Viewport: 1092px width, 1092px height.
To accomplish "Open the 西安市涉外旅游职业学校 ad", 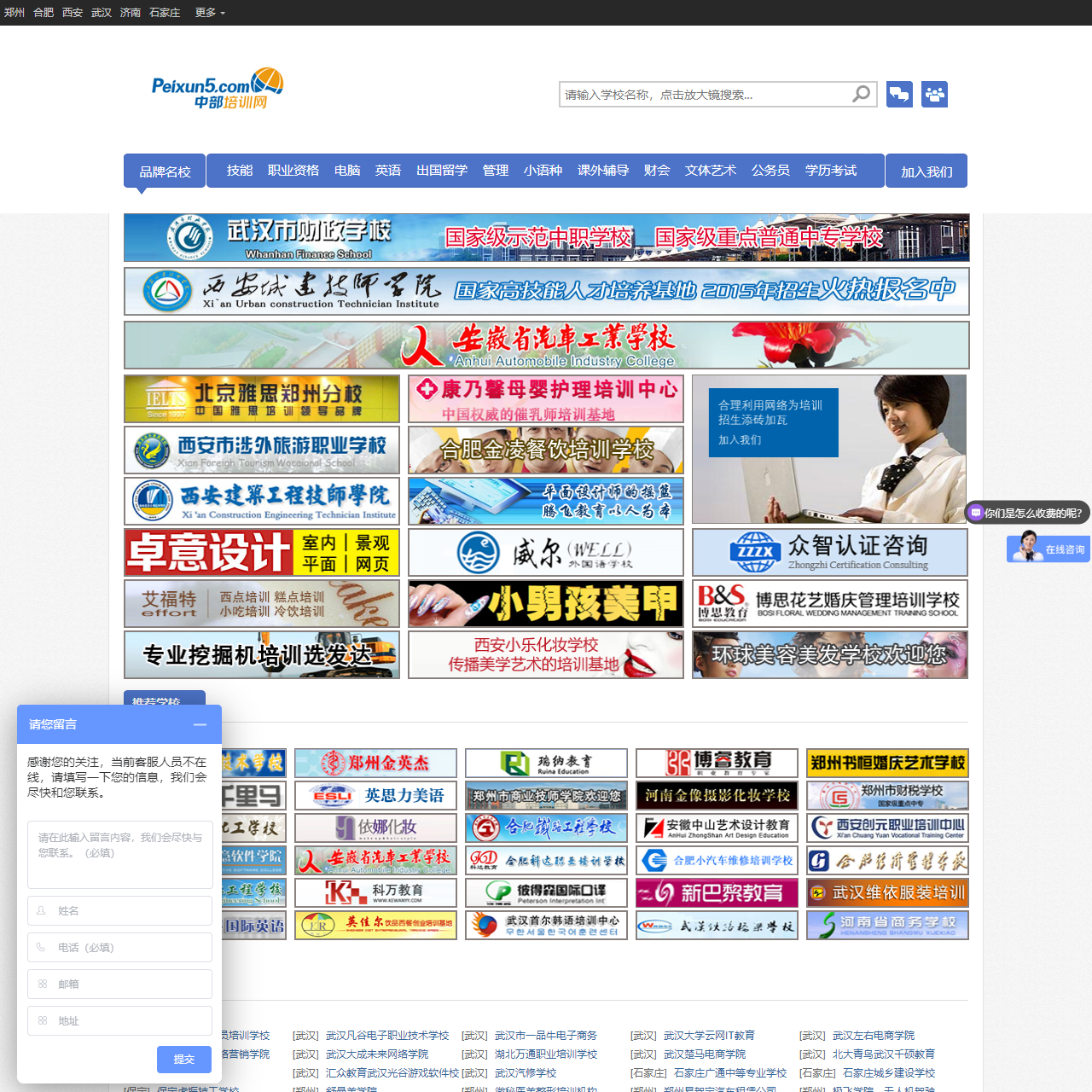I will (262, 450).
